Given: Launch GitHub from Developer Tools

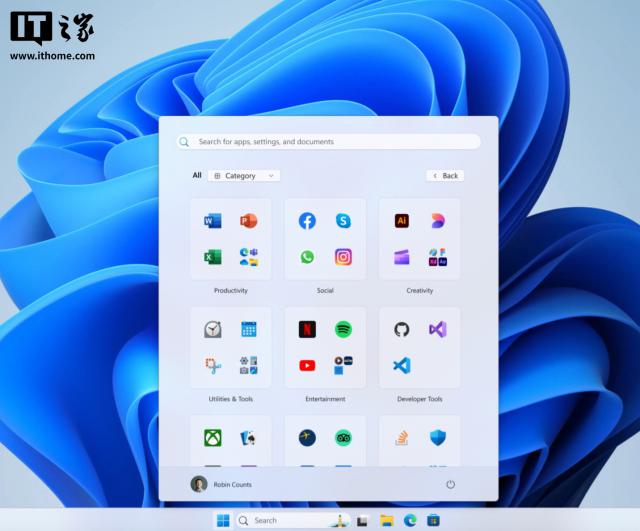Looking at the screenshot, I should [401, 329].
